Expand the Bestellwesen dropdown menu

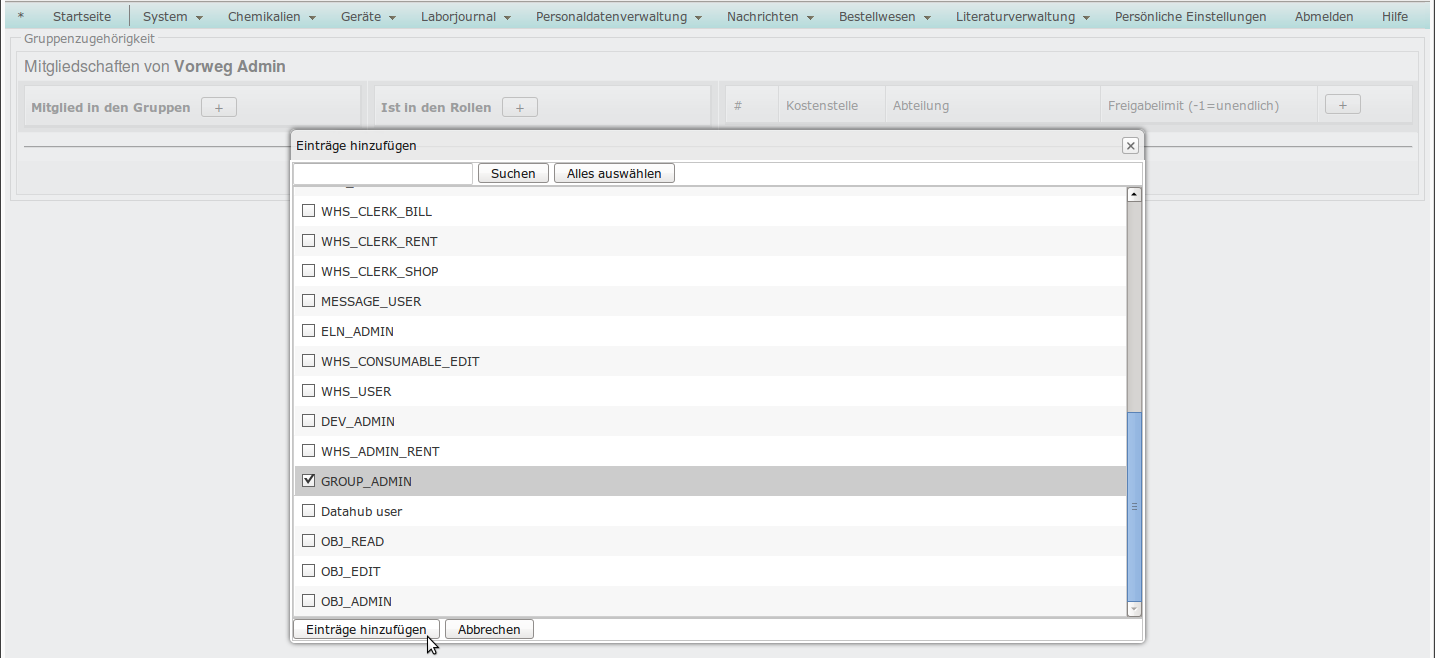coord(884,16)
